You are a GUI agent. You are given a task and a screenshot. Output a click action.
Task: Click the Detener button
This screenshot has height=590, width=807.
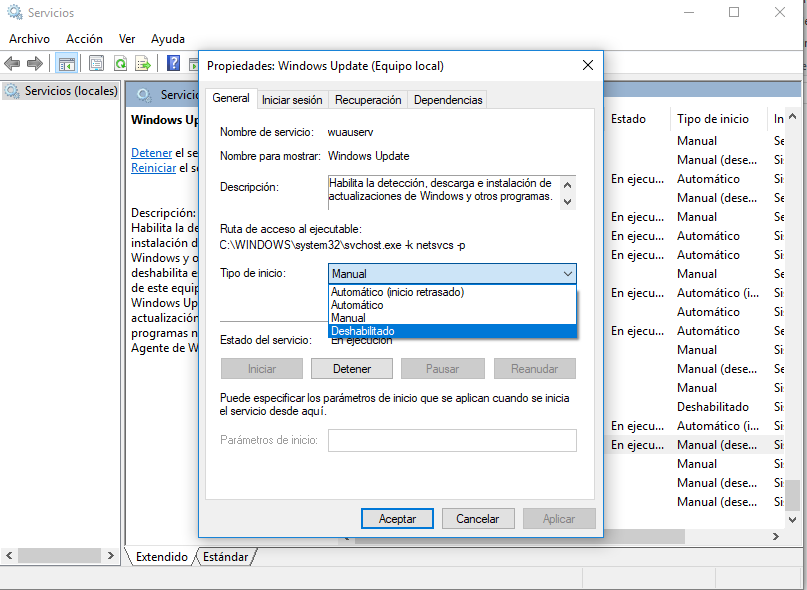[352, 369]
